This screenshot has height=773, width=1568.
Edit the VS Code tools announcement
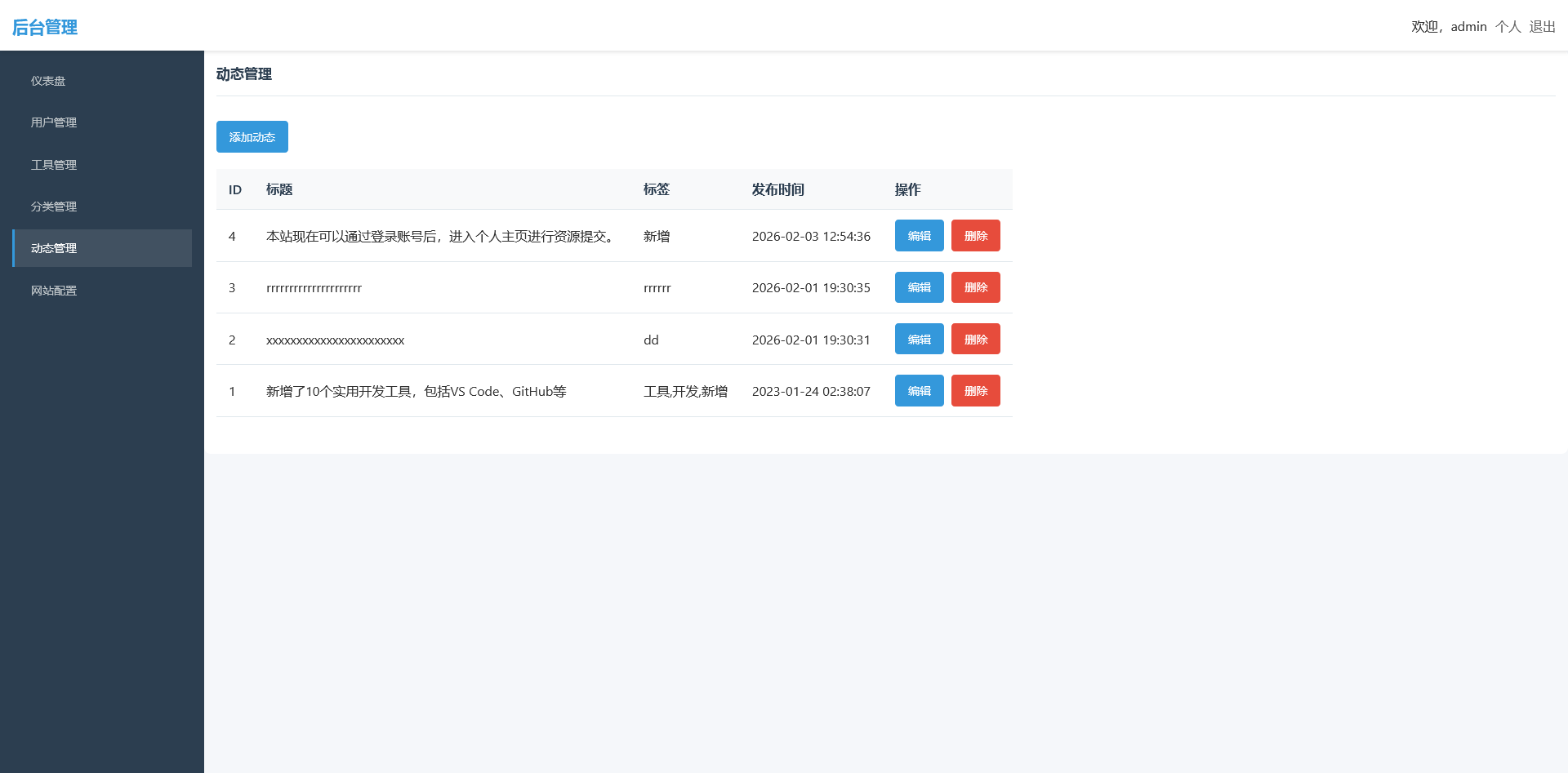tap(919, 390)
